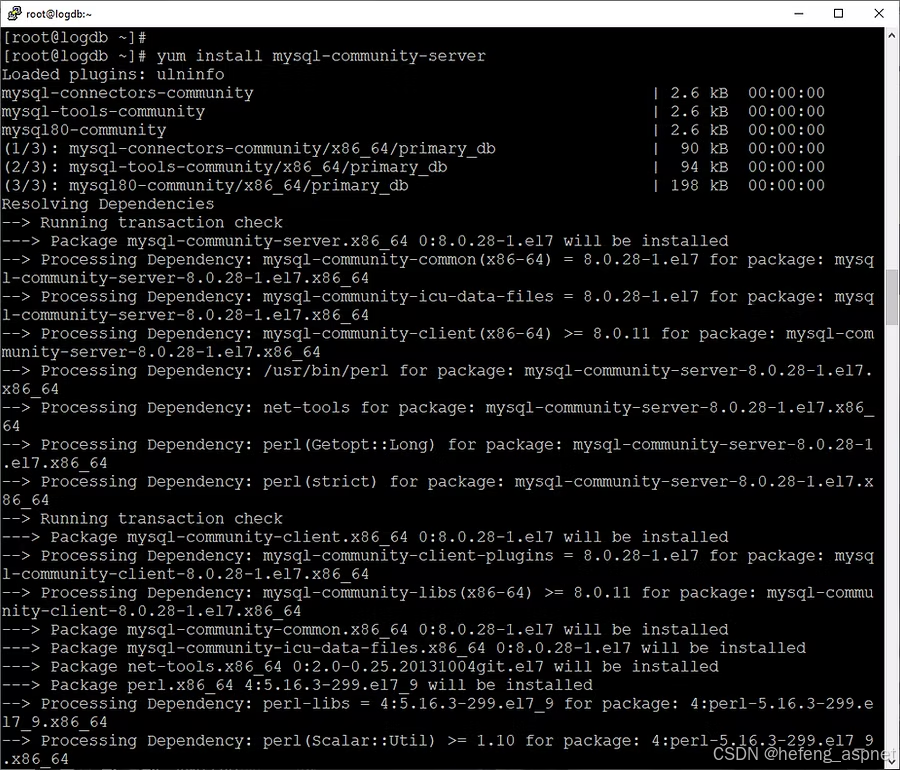
Task: Click the terminal scrollbar thumb
Action: tap(892, 297)
